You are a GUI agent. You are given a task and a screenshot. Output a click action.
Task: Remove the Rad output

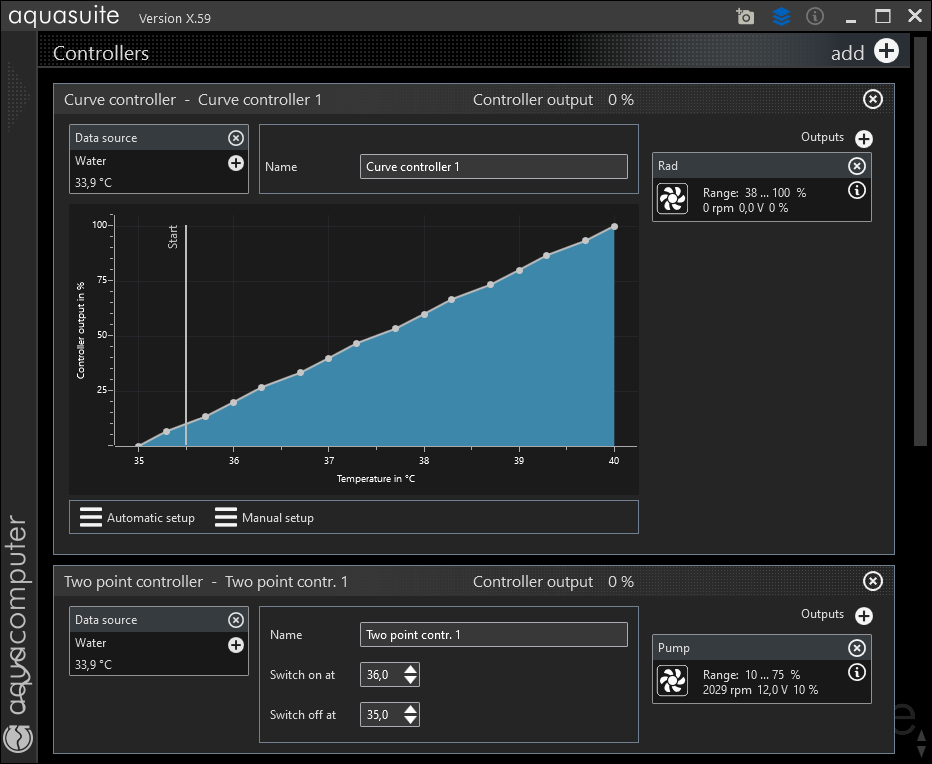pos(857,166)
